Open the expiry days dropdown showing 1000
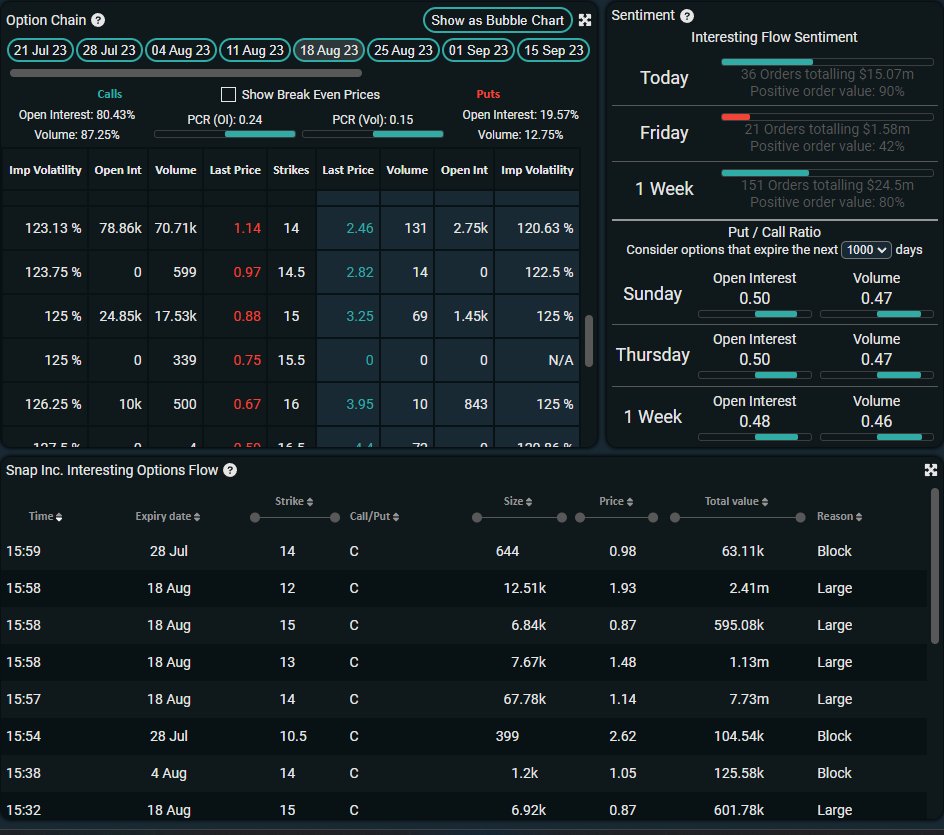944x835 pixels. [866, 250]
